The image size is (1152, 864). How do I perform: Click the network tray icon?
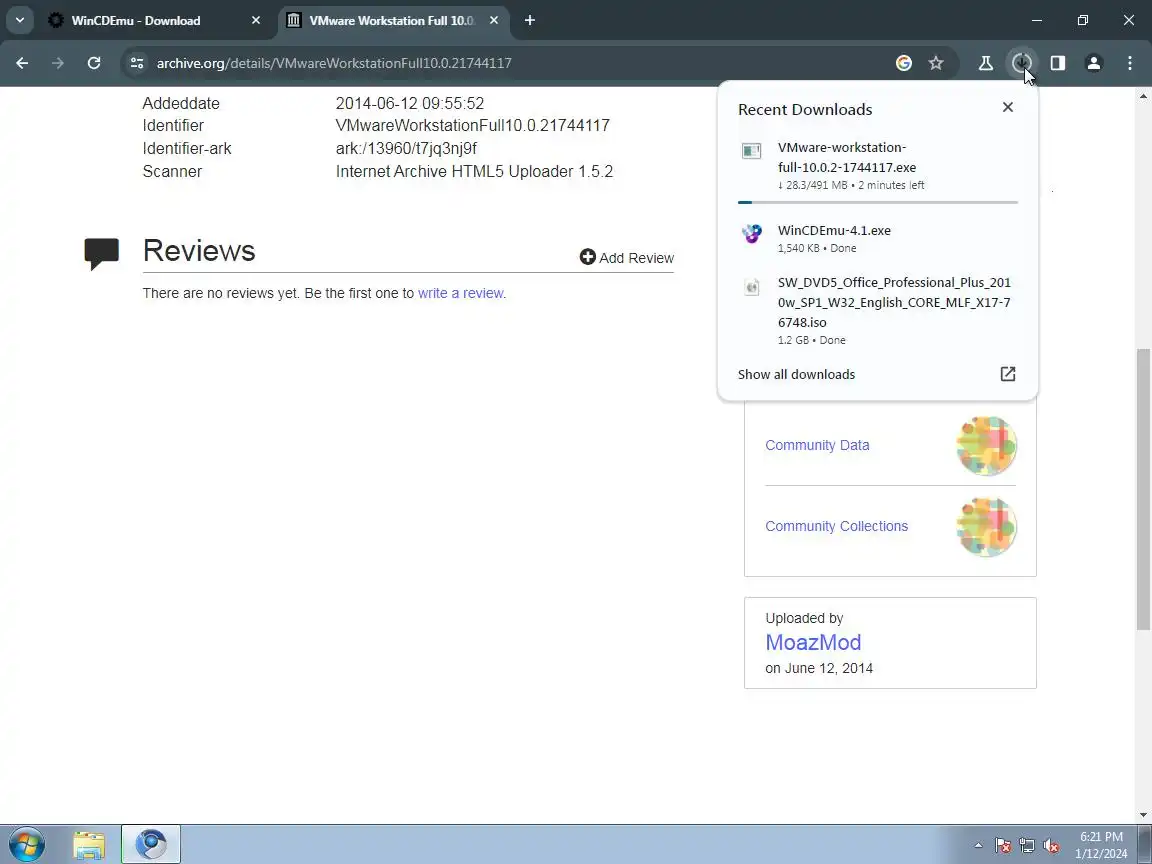[1027, 846]
